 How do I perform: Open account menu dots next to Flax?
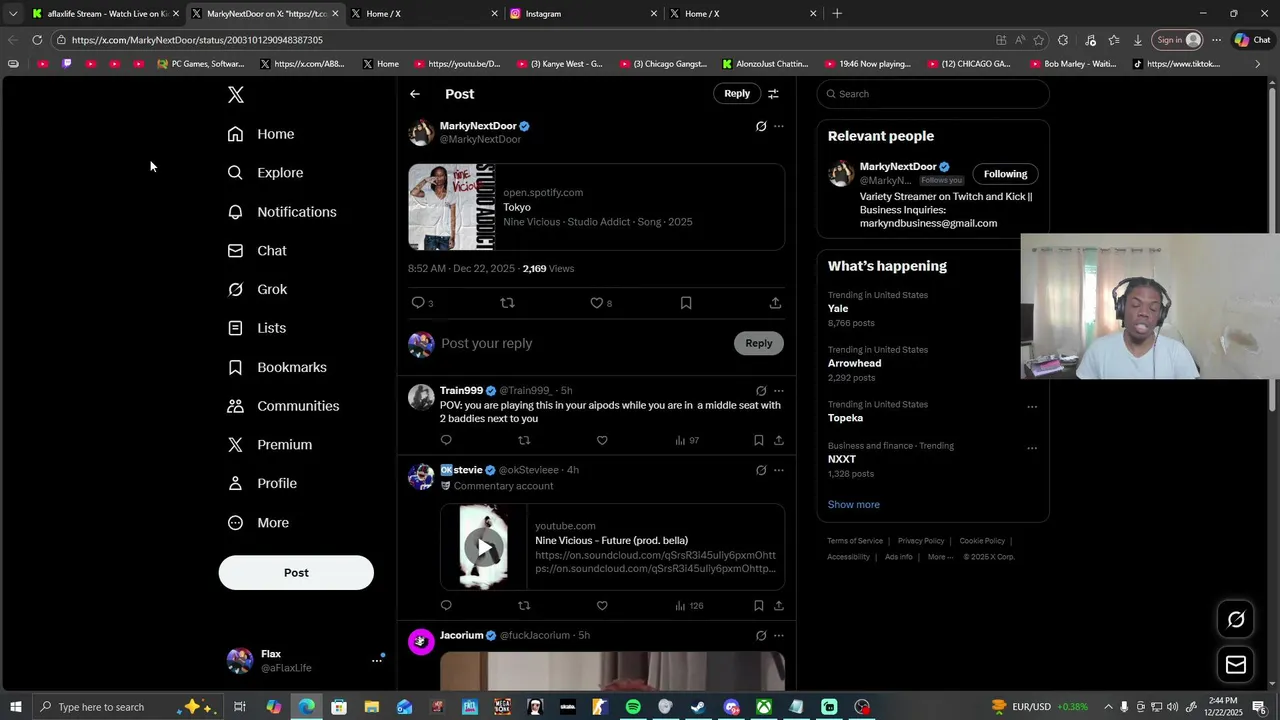(x=377, y=660)
